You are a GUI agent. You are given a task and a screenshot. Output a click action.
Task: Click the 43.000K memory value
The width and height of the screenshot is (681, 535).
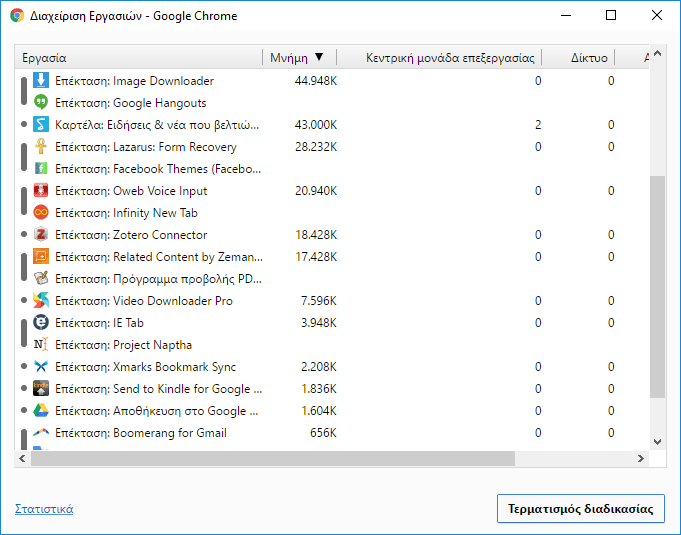(316, 125)
